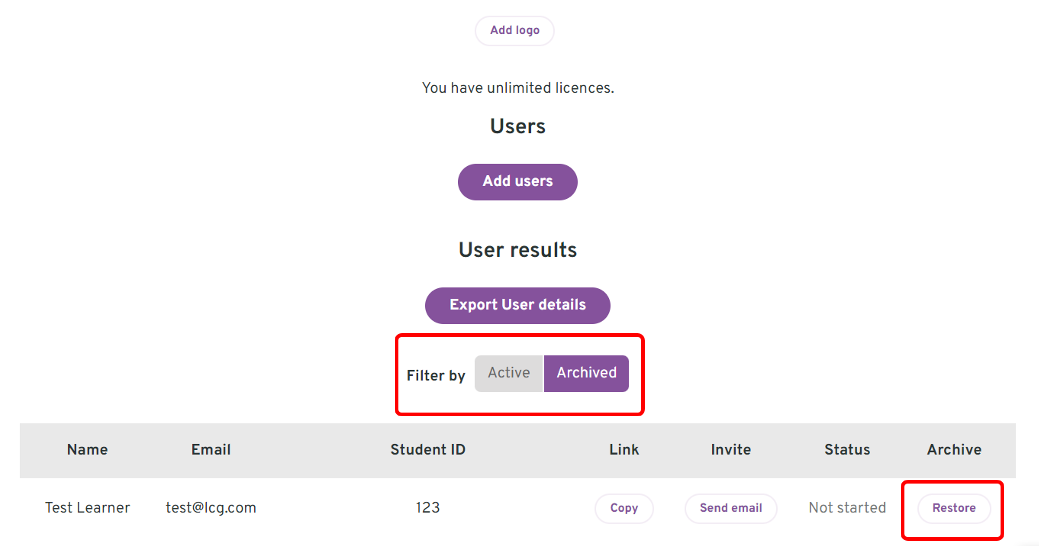Click the Student ID column header
Viewport: 1039px width, 546px height.
[x=428, y=450]
